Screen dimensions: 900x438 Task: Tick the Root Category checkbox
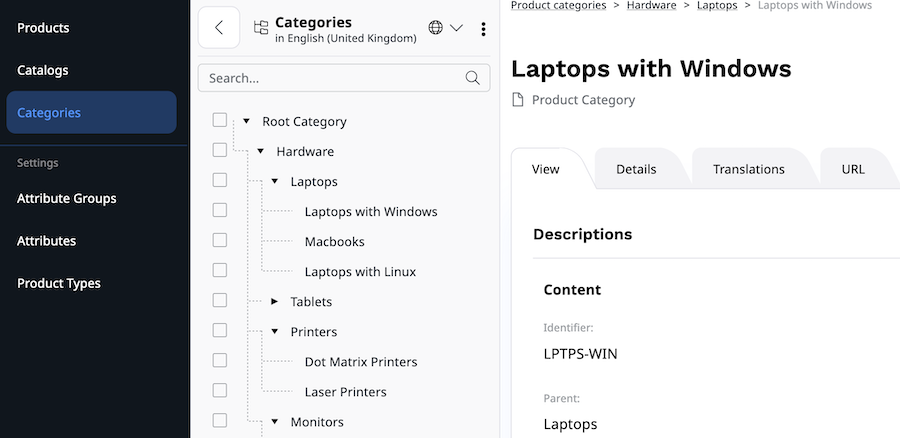[x=220, y=121]
